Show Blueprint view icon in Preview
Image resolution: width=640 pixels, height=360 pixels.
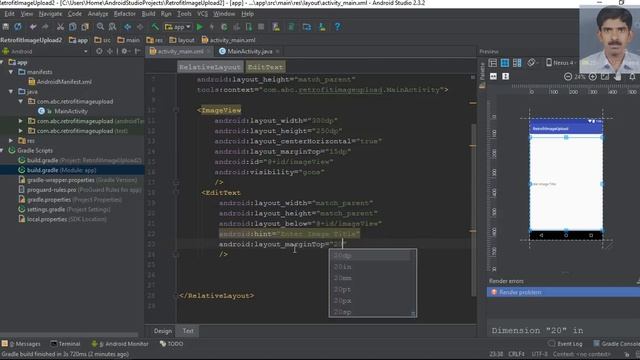[x=505, y=63]
